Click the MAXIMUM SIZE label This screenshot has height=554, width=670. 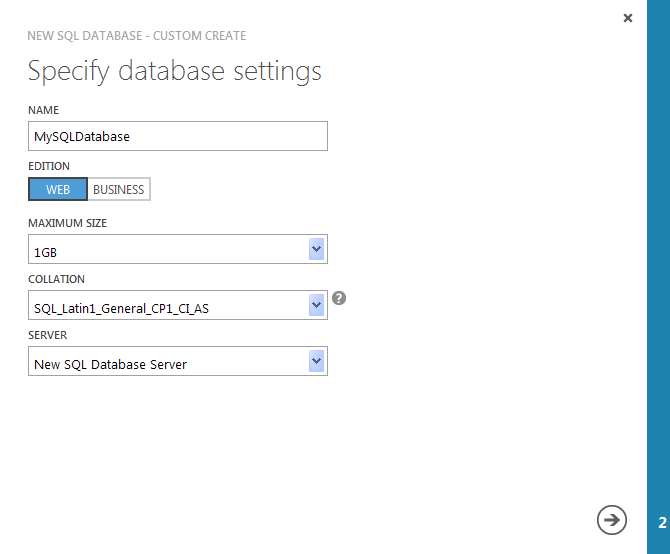[67, 223]
